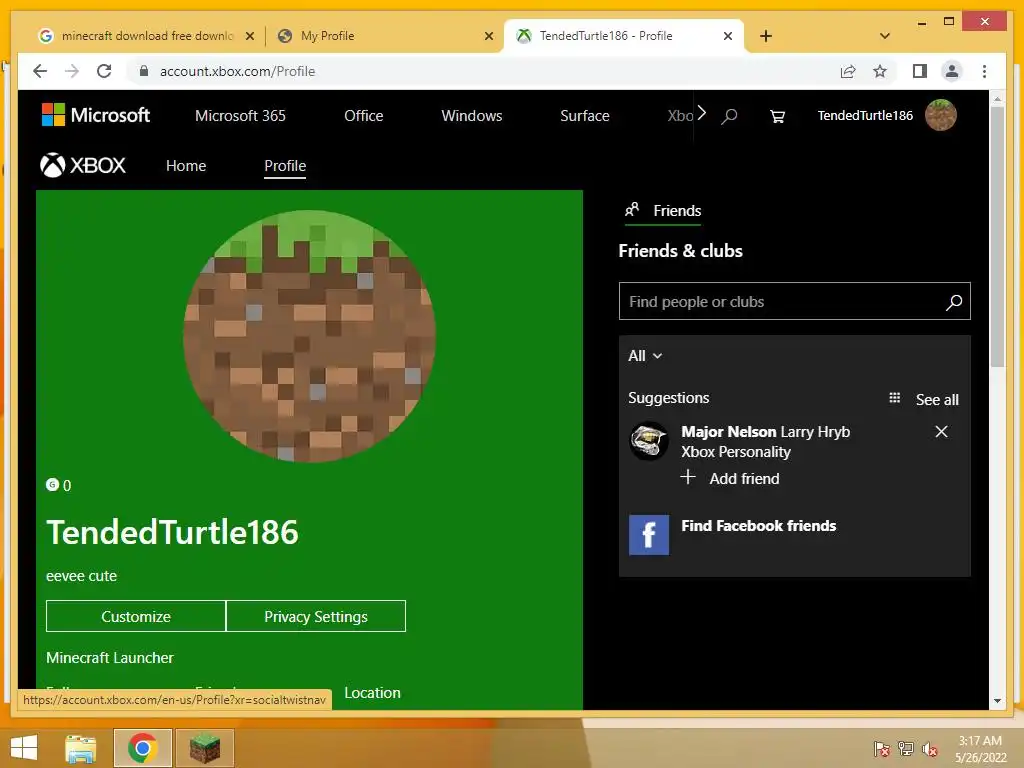
Task: Click the address bar URL
Action: coord(237,71)
